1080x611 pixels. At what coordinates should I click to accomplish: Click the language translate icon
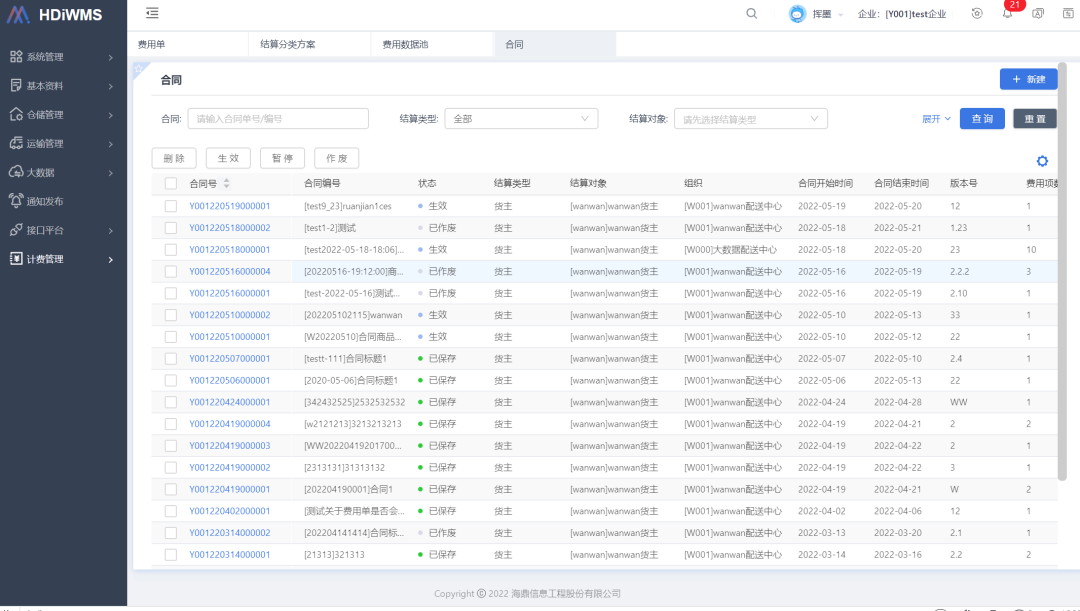1037,14
